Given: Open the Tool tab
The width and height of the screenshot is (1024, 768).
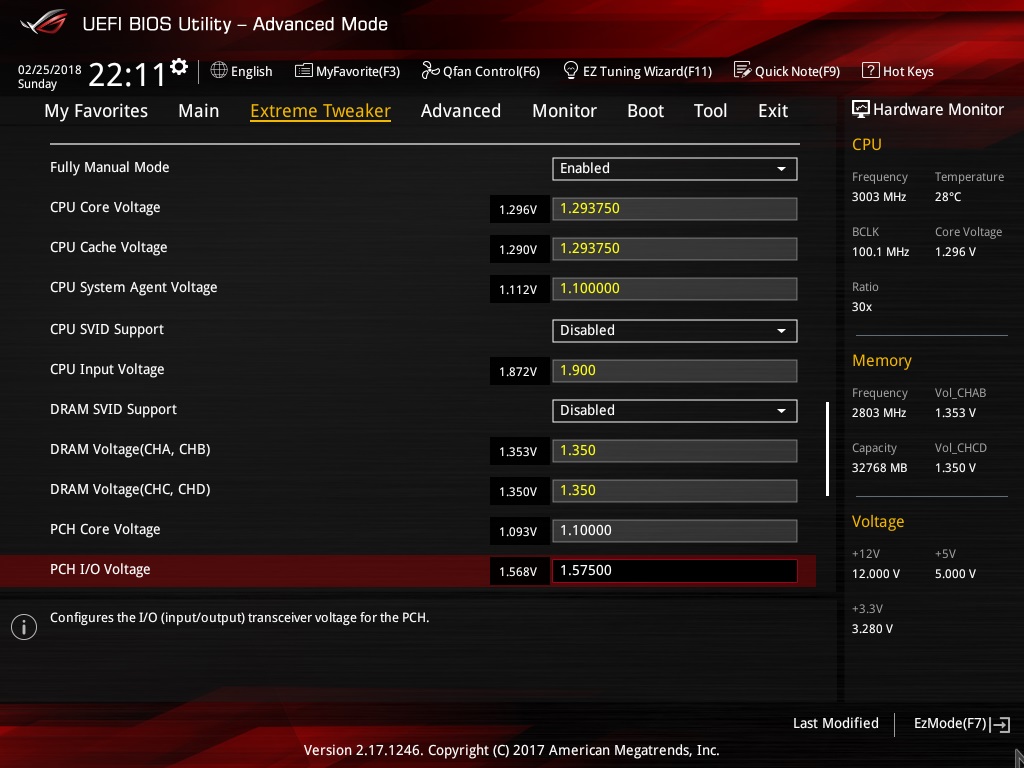Looking at the screenshot, I should point(711,111).
